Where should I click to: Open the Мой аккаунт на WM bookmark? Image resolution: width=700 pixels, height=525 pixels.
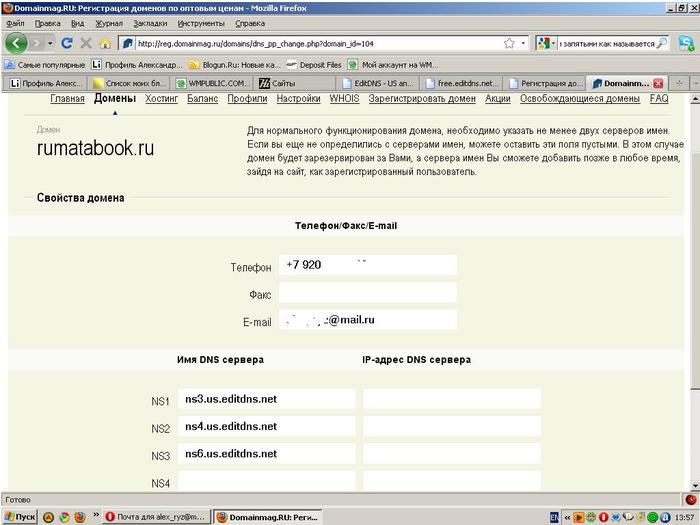(x=393, y=65)
